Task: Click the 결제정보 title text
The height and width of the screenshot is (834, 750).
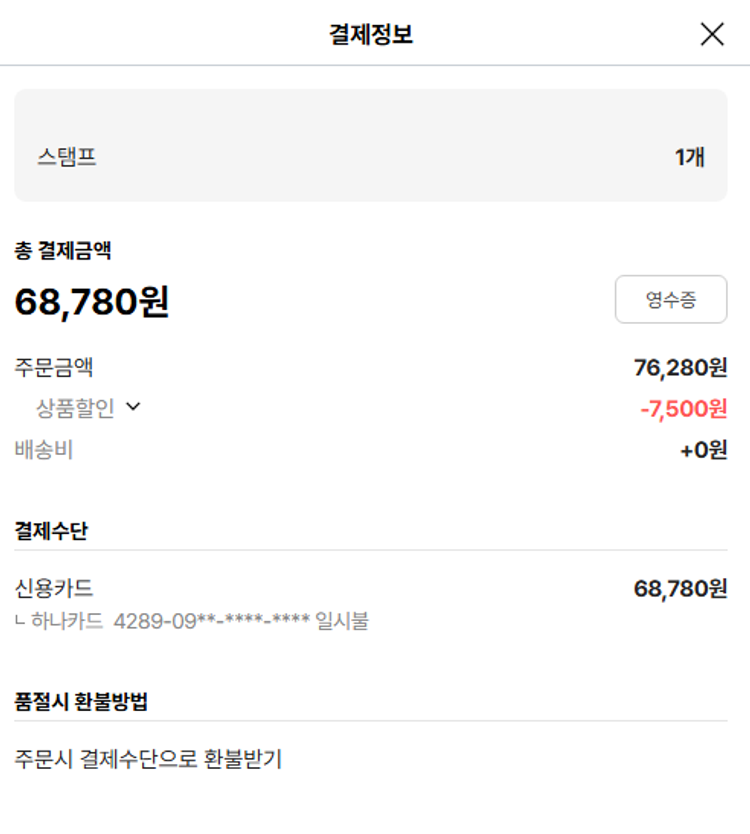Action: point(371,35)
